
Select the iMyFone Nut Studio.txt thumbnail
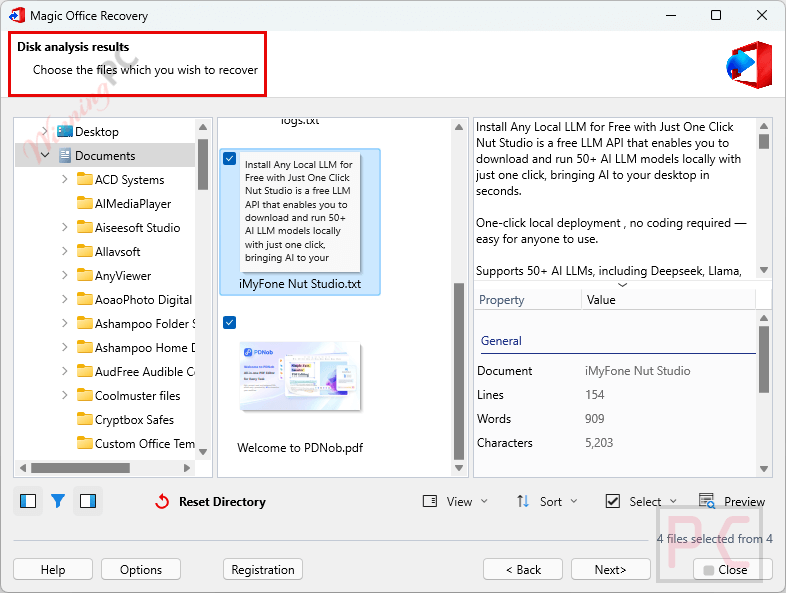300,211
